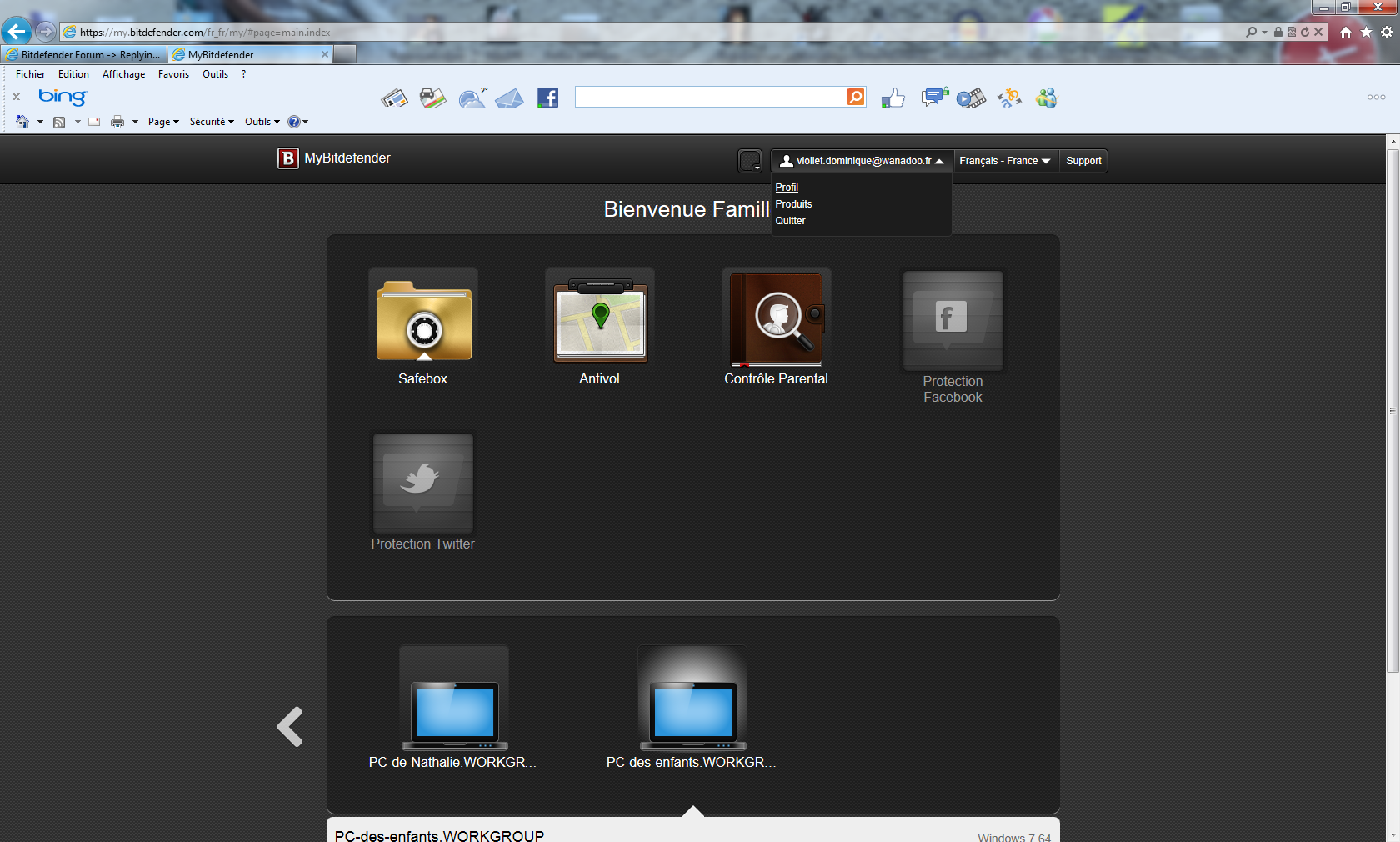This screenshot has width=1400, height=842.
Task: Select the PC-des-enfants laptop icon
Action: [693, 715]
